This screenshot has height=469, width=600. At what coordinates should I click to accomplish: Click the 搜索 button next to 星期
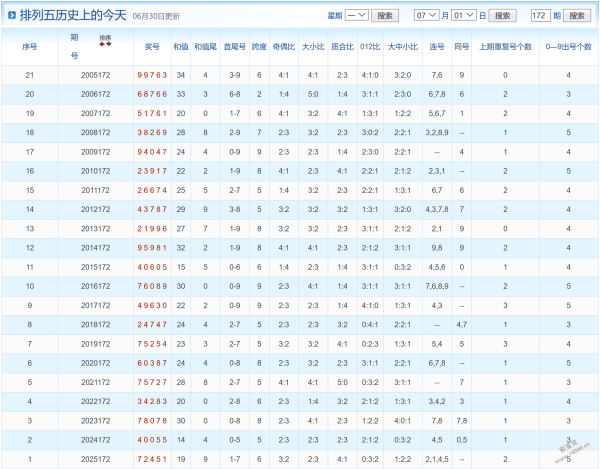click(x=385, y=16)
